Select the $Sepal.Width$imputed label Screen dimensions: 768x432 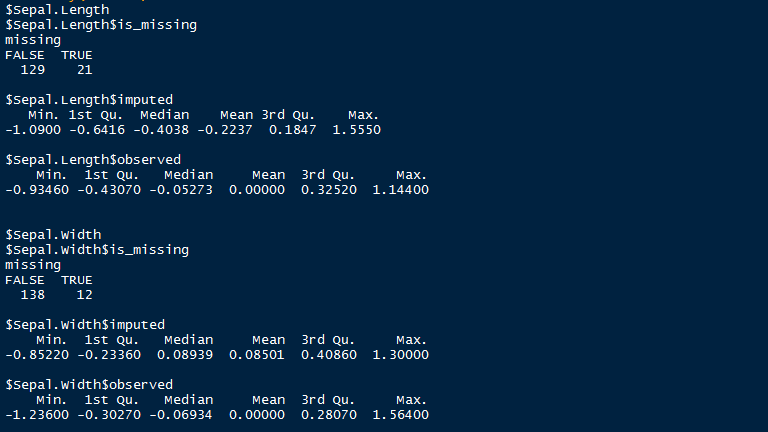click(85, 325)
